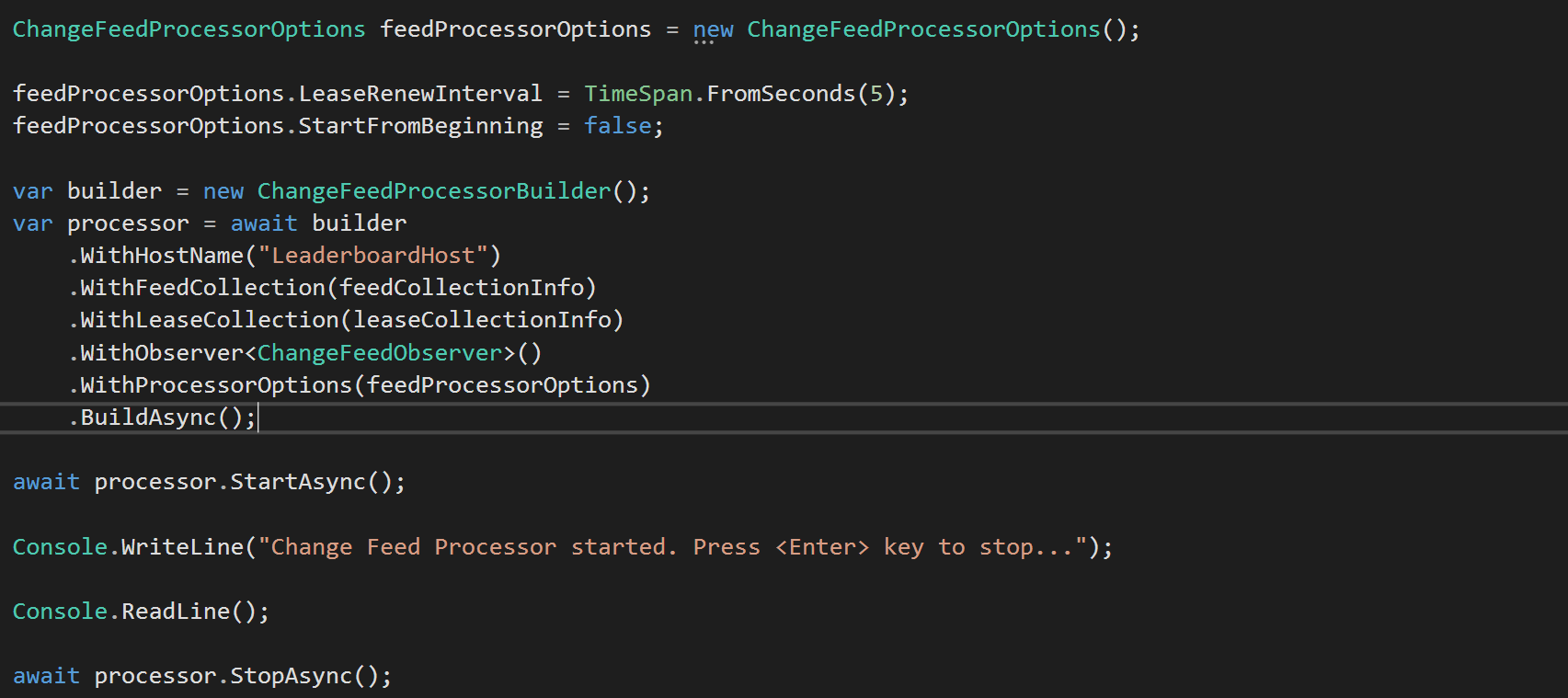Click the StartFromBeginning property

coord(420,126)
